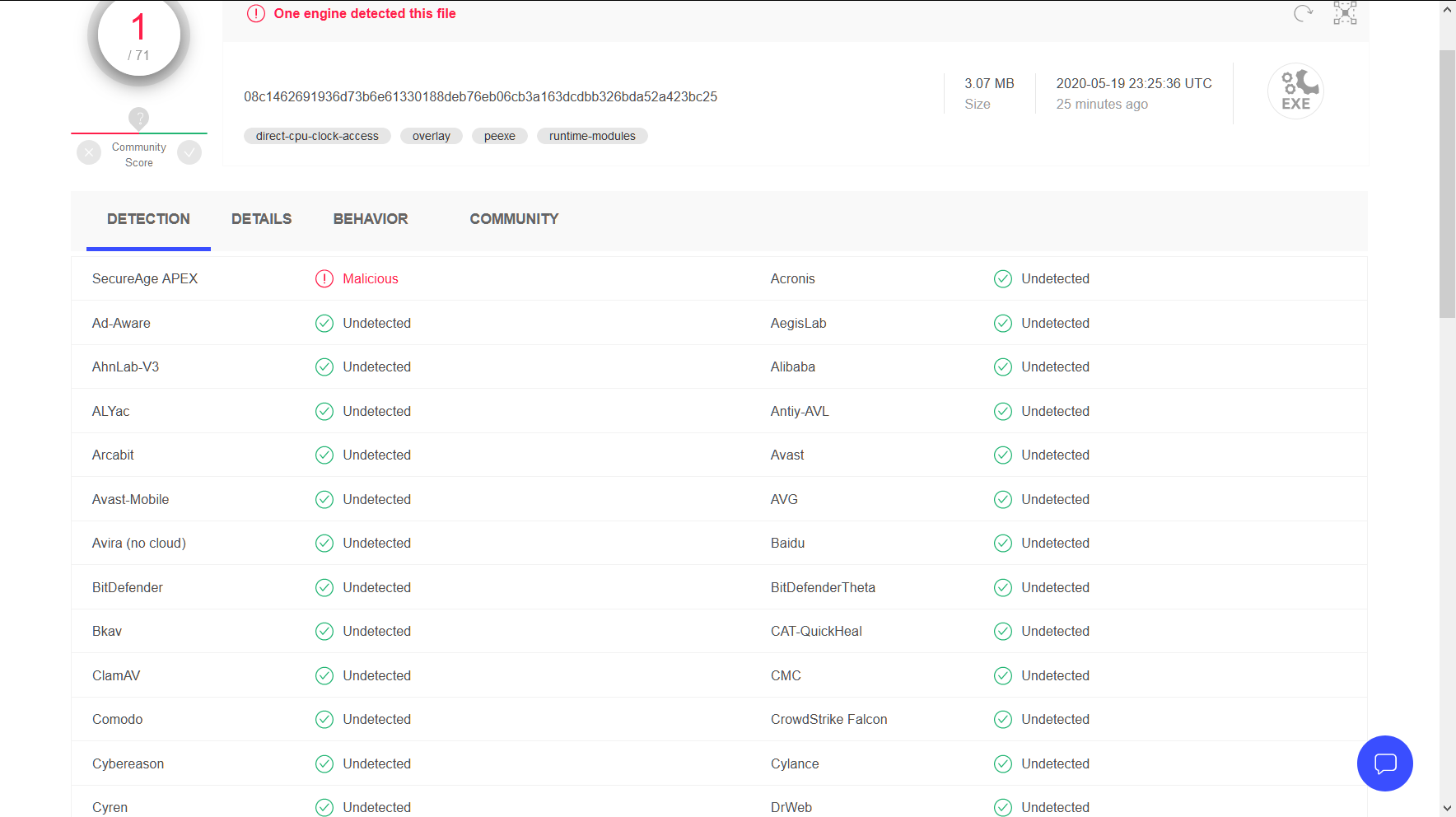1456x817 pixels.
Task: Click the AVG undetected check icon
Action: click(x=1003, y=499)
